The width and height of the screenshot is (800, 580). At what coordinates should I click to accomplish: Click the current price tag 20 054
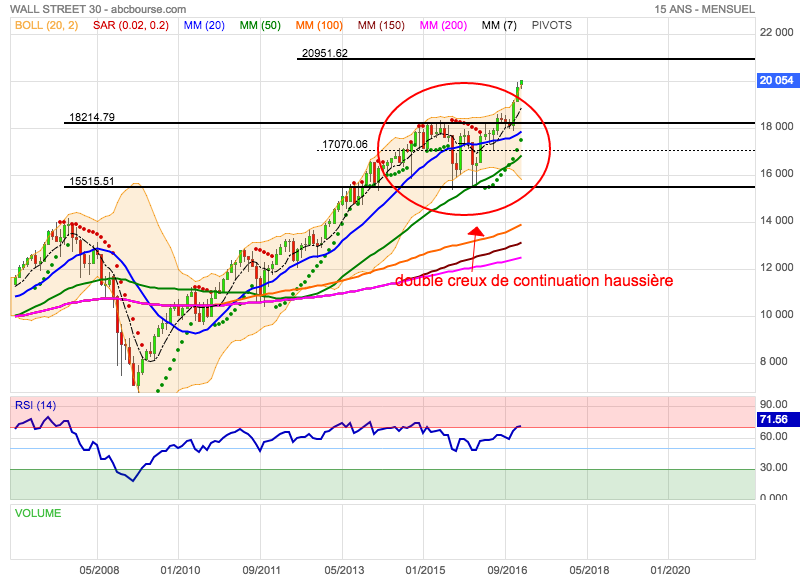[x=777, y=80]
